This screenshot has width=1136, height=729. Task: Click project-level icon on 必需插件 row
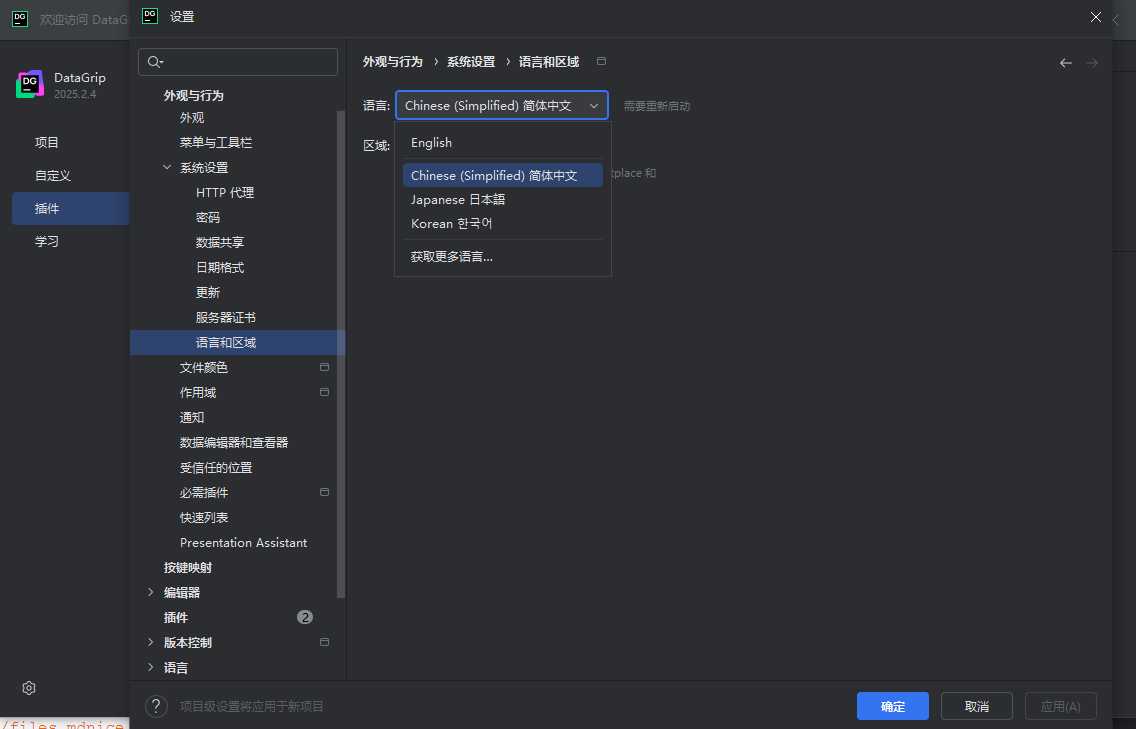point(325,492)
